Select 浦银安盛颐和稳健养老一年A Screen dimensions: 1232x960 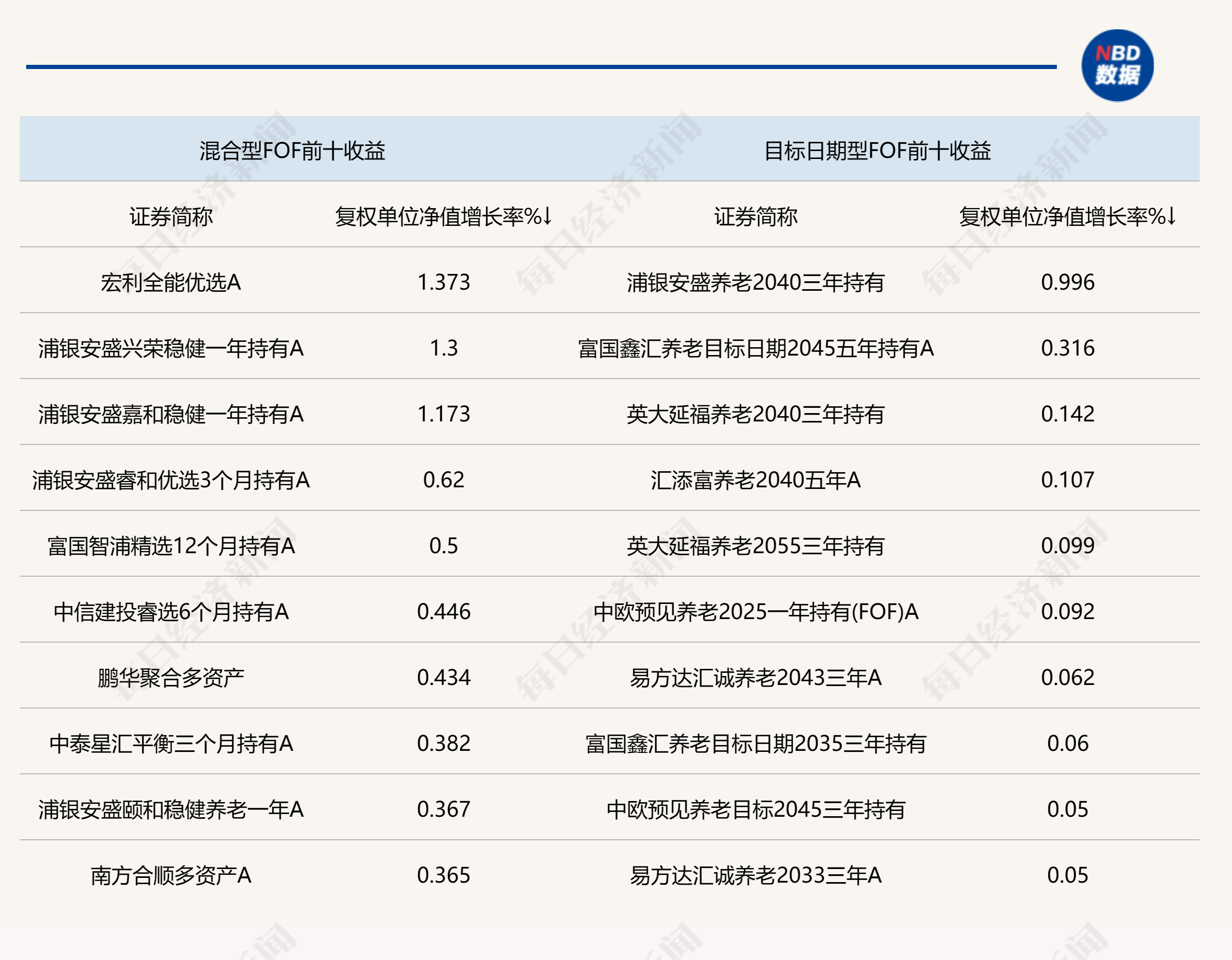point(171,810)
